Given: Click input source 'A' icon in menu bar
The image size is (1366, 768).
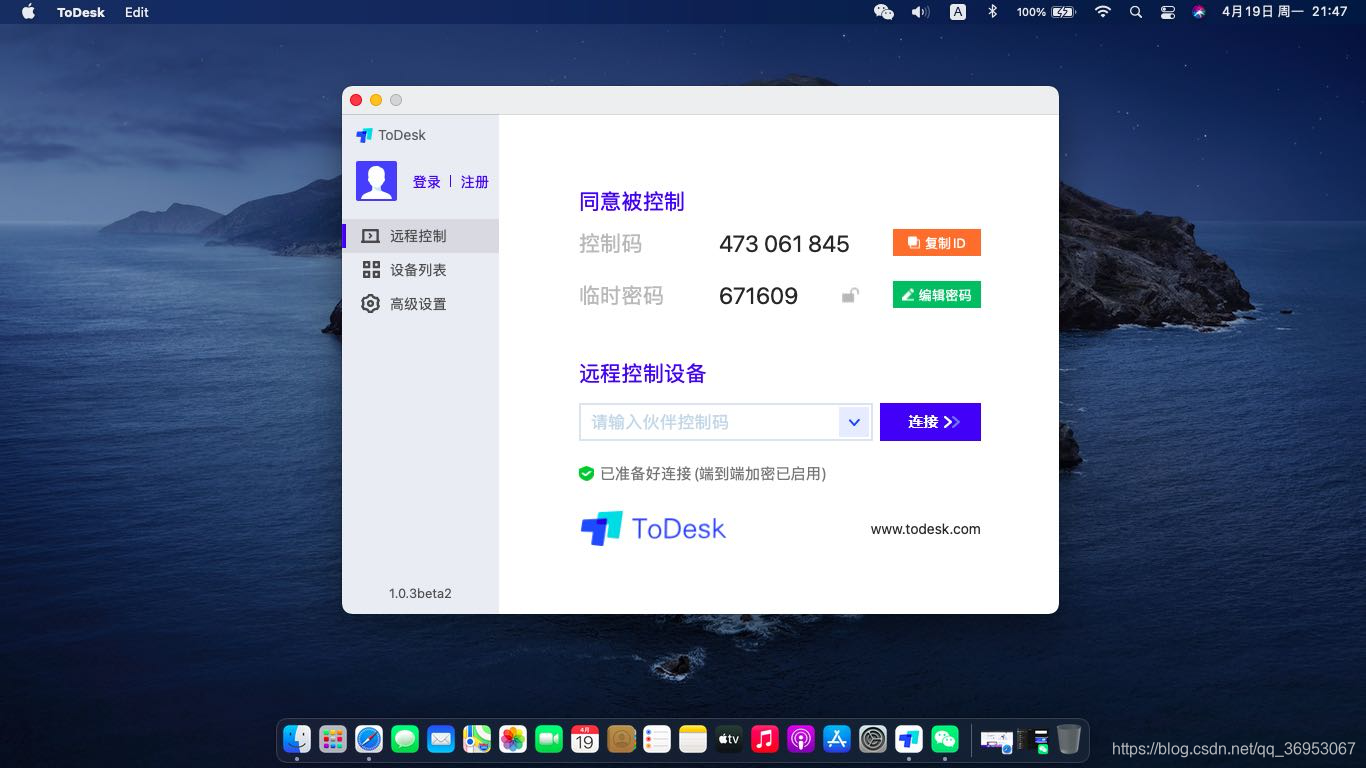Looking at the screenshot, I should coord(958,12).
